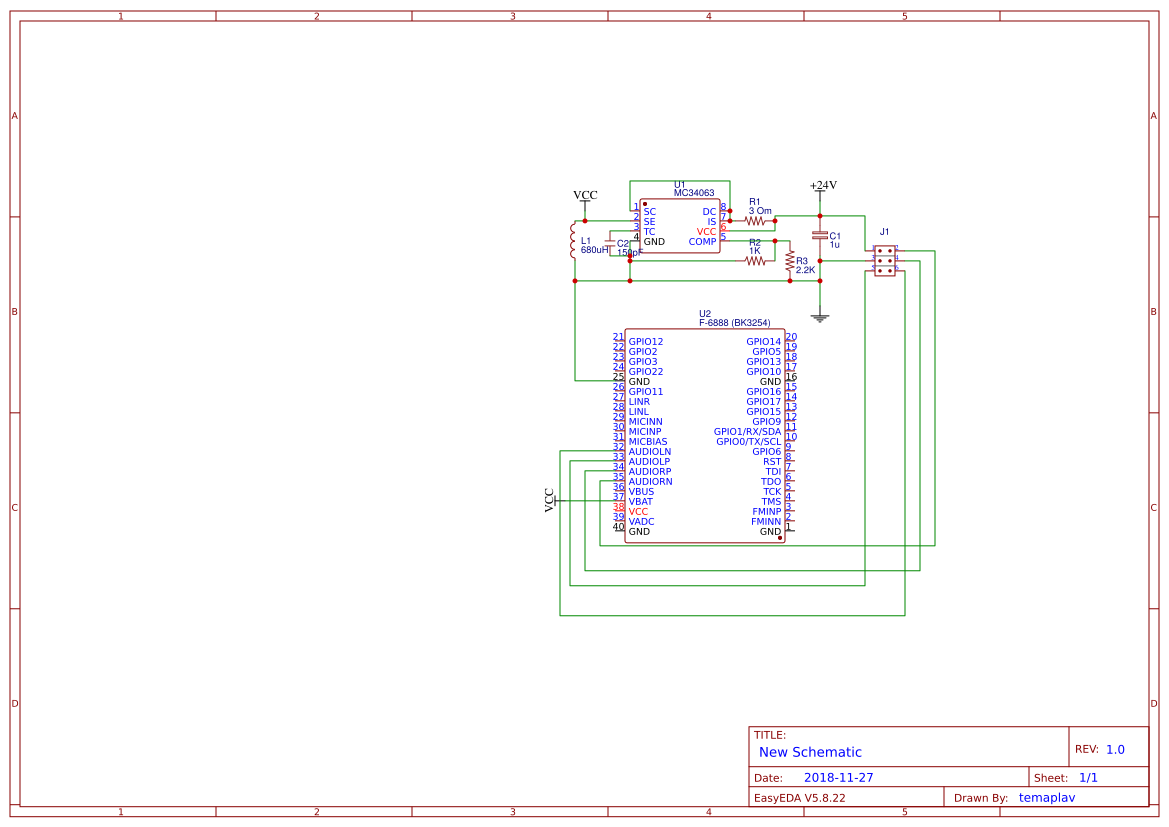The image size is (1169, 827).
Task: Click the 'temaplav' drawn-by name
Action: [1047, 798]
